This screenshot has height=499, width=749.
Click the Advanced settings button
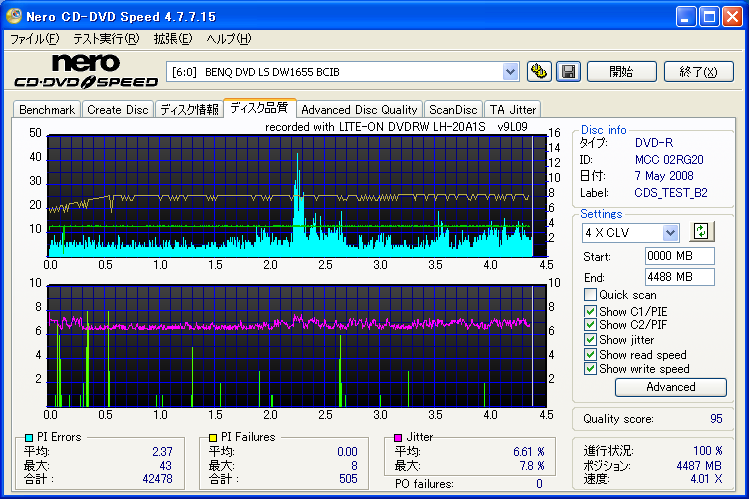pos(671,387)
